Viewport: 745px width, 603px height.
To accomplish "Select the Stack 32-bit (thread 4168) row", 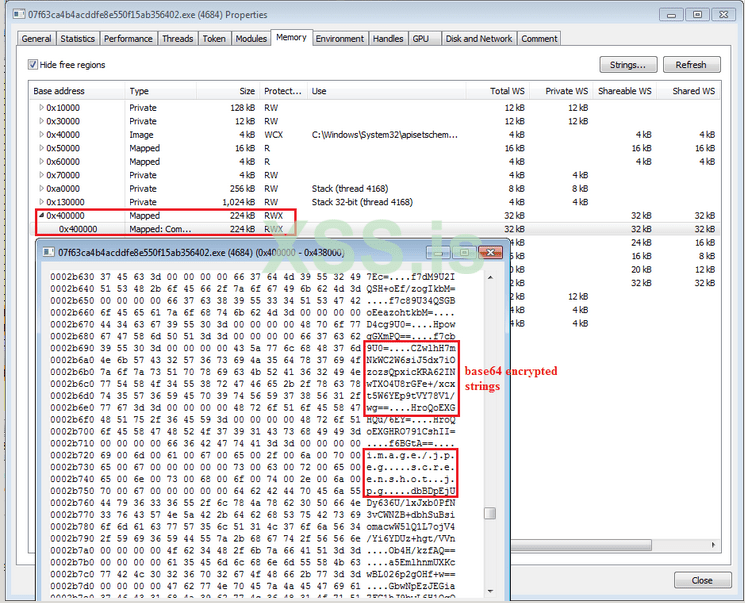I will (375, 202).
